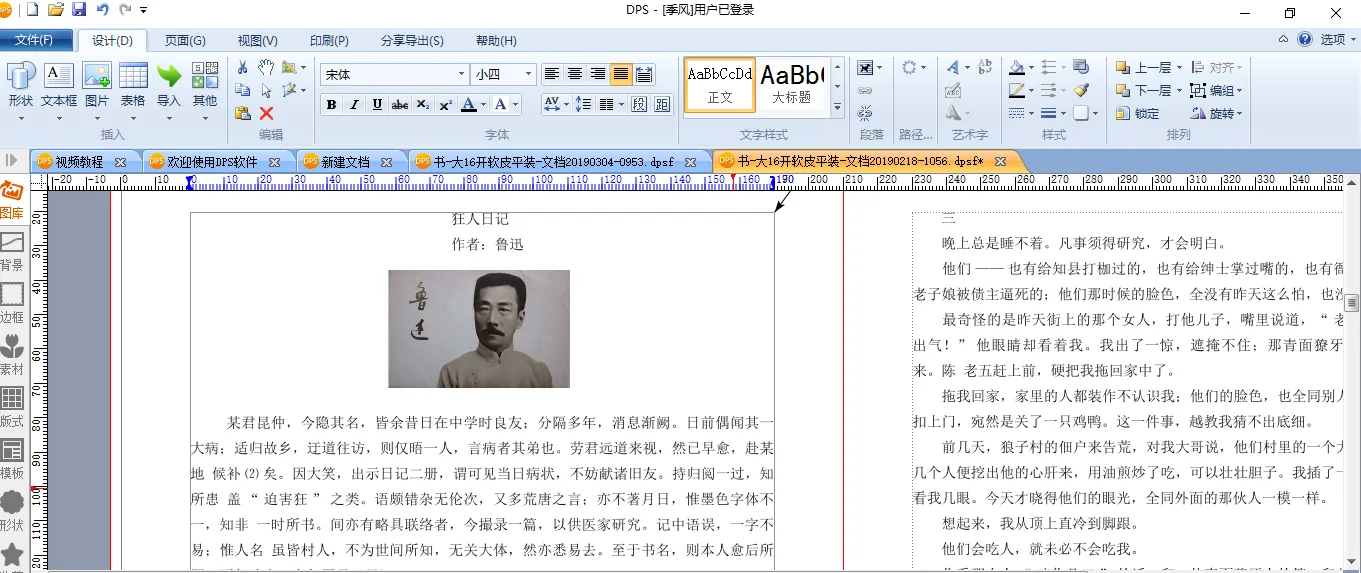Image resolution: width=1361 pixels, height=573 pixels.
Task: Click the font color A swatch
Action: (468, 105)
